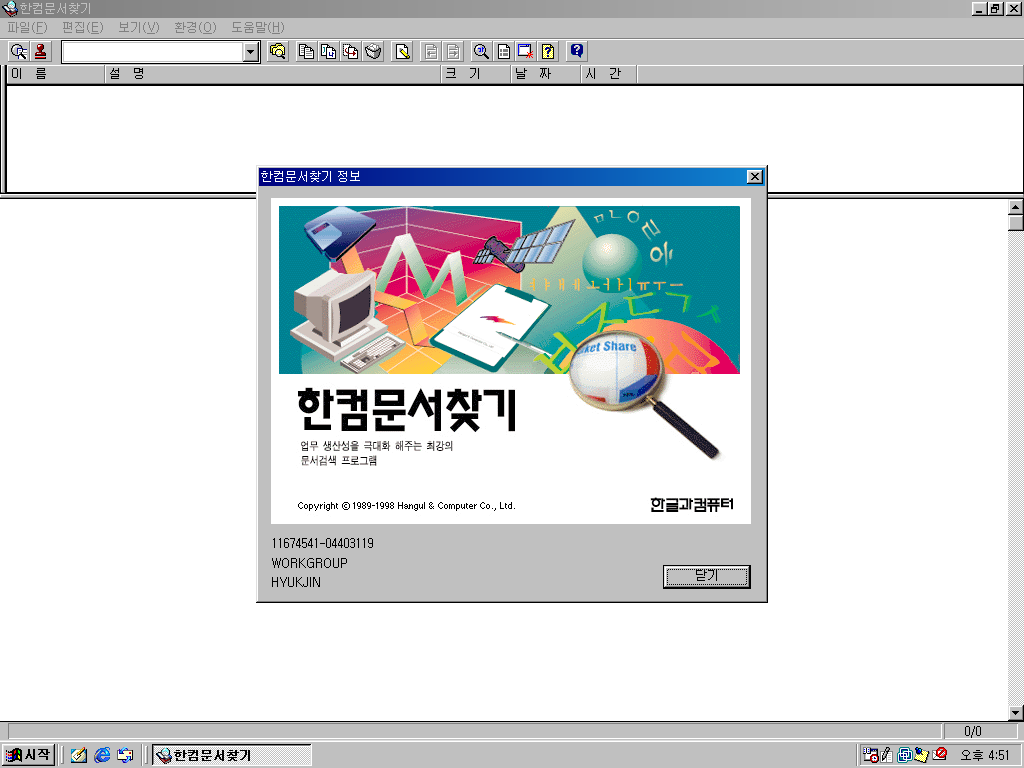Click the dashed box with red arrow icon
This screenshot has width=1024, height=768.
(x=351, y=52)
